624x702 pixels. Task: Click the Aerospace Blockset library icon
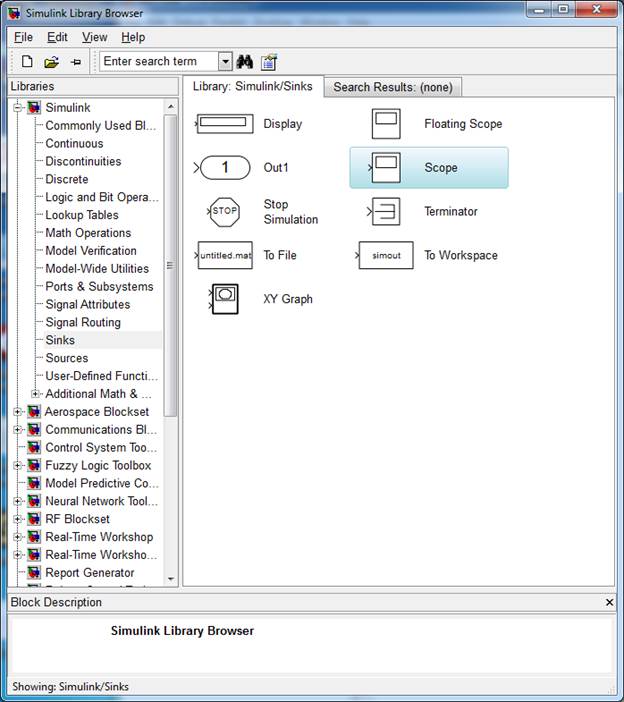(x=34, y=411)
